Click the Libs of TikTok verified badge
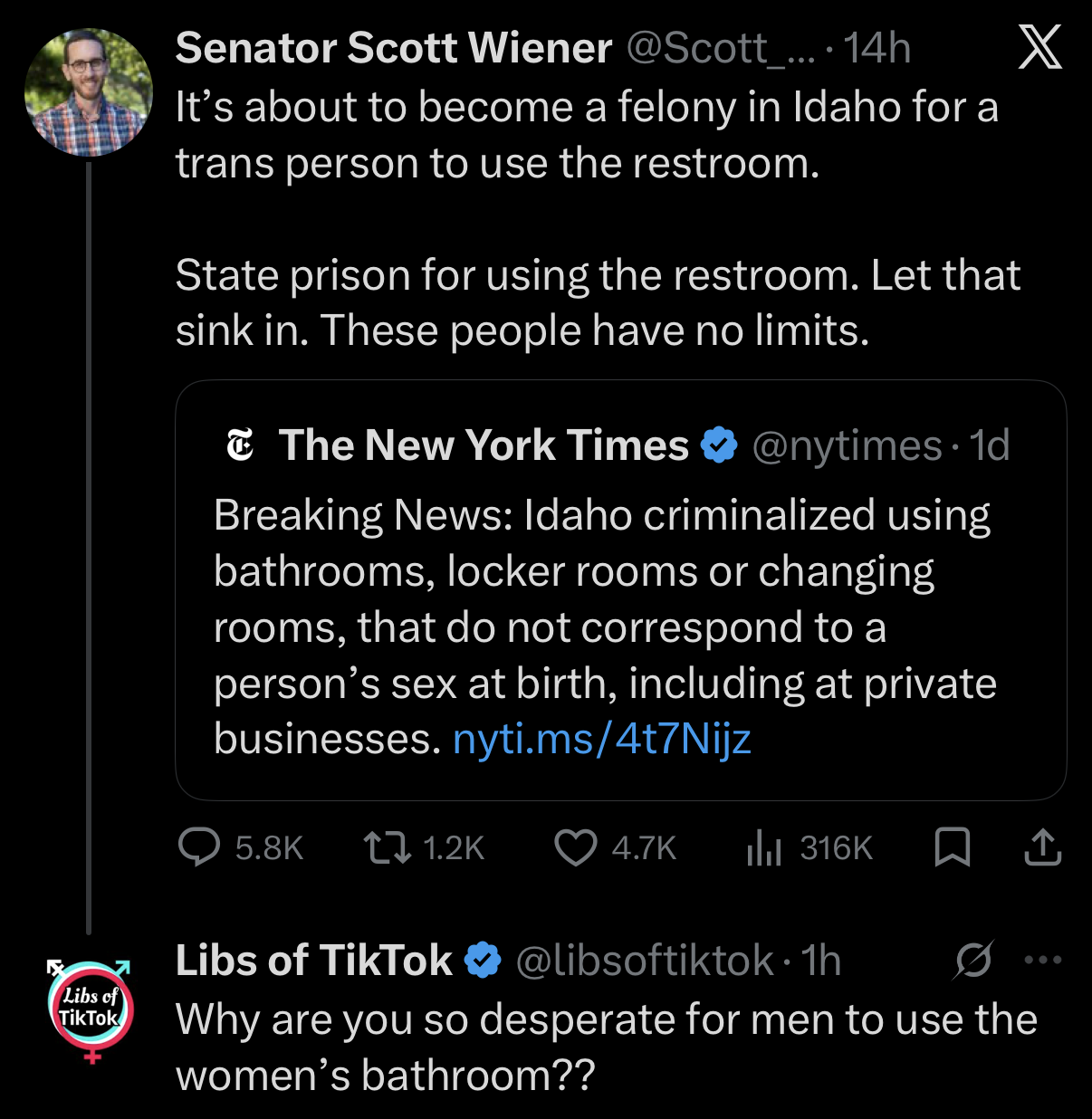Viewport: 1092px width, 1119px height. tap(483, 960)
